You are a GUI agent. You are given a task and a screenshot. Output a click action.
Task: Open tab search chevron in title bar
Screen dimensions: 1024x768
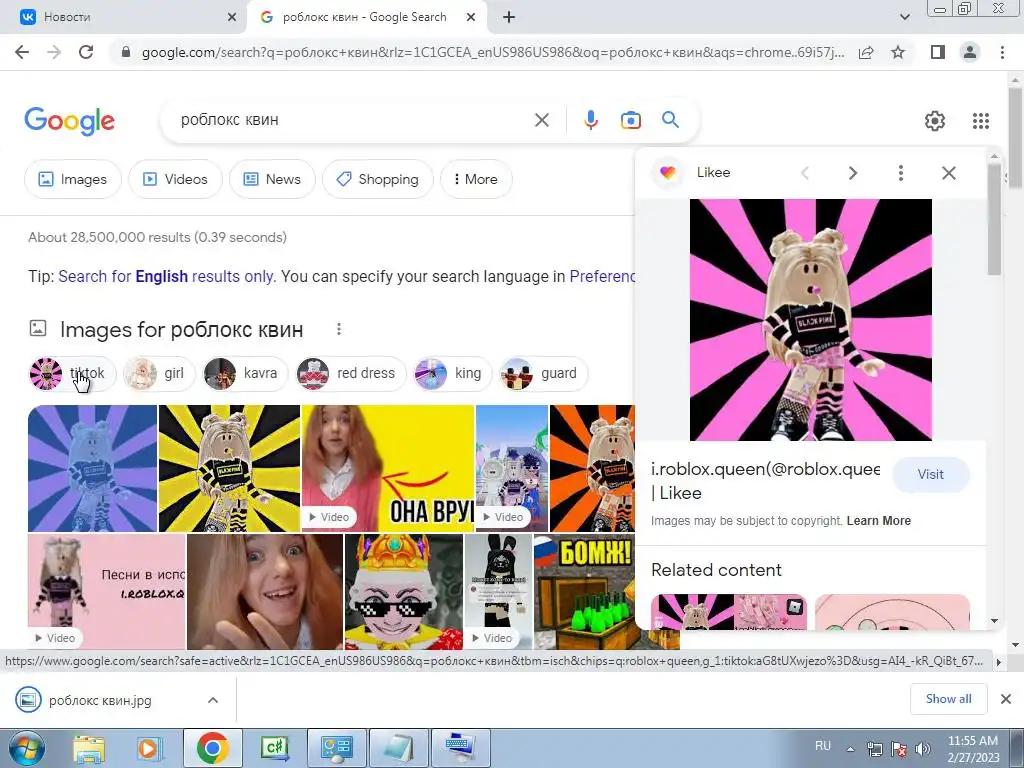coord(904,18)
